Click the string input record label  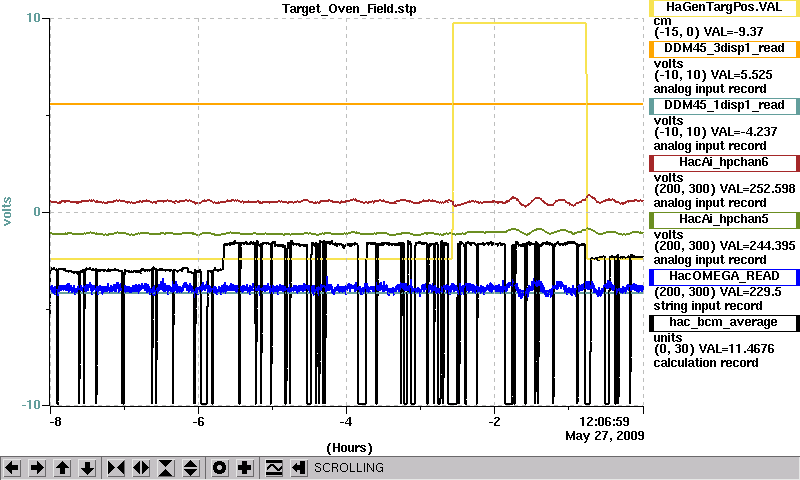[708, 306]
